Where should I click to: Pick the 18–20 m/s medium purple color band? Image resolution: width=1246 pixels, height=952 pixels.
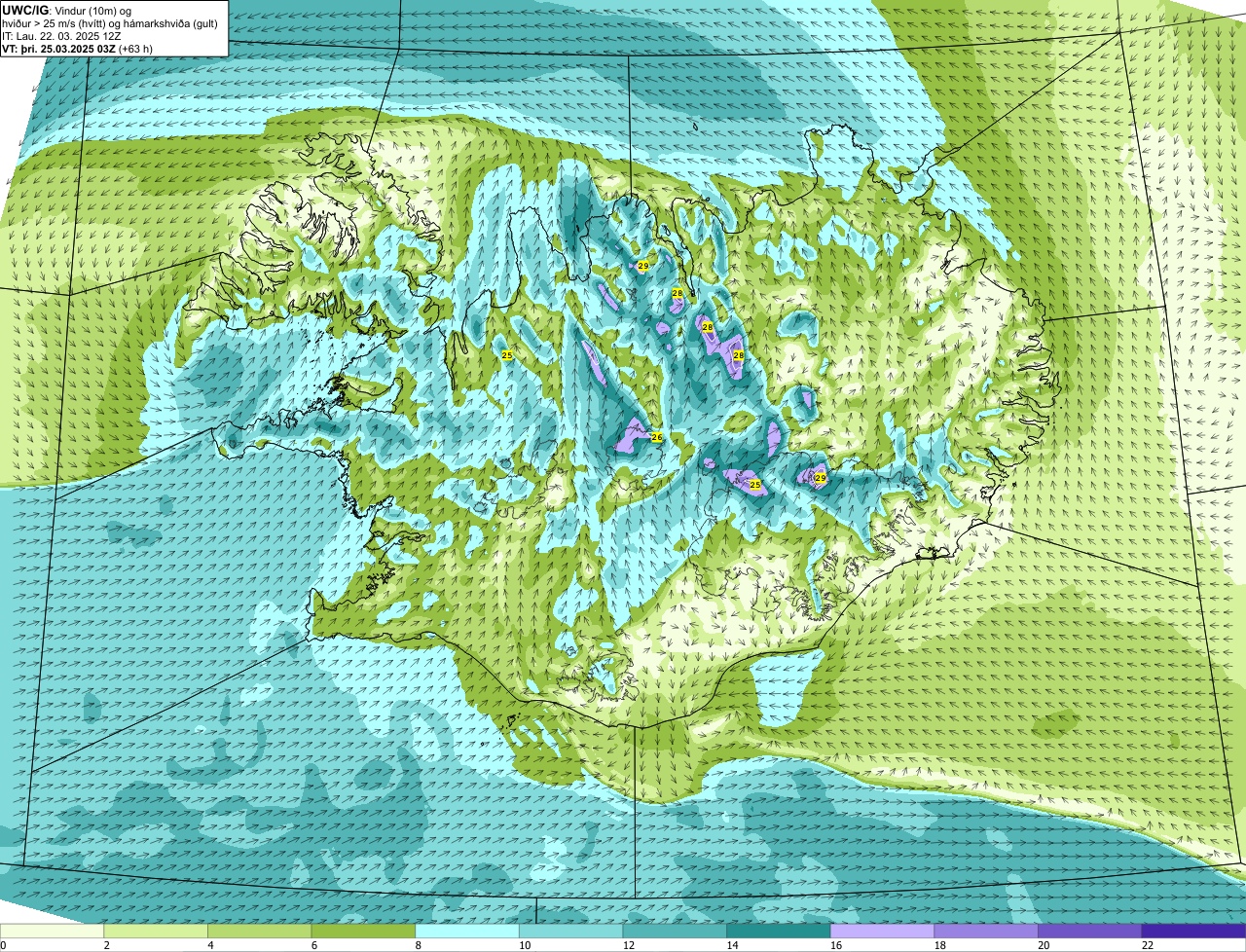[986, 932]
